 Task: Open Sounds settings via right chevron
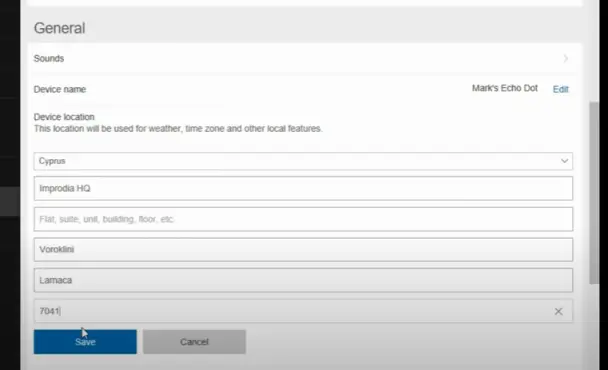(x=566, y=59)
